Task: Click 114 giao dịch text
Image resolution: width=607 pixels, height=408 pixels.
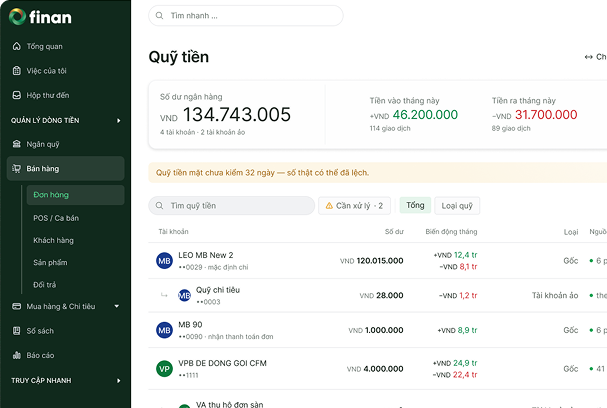Action: click(390, 128)
